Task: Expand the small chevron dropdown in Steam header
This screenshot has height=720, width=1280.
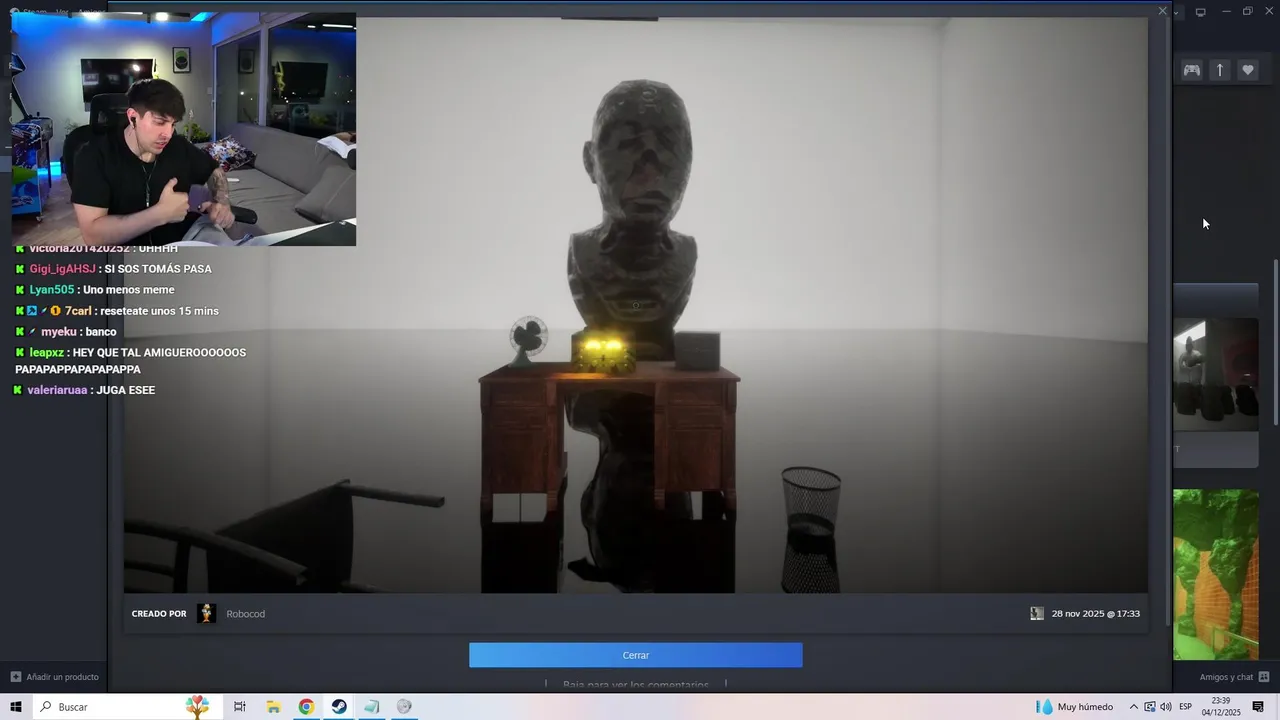Action: 1177,12
